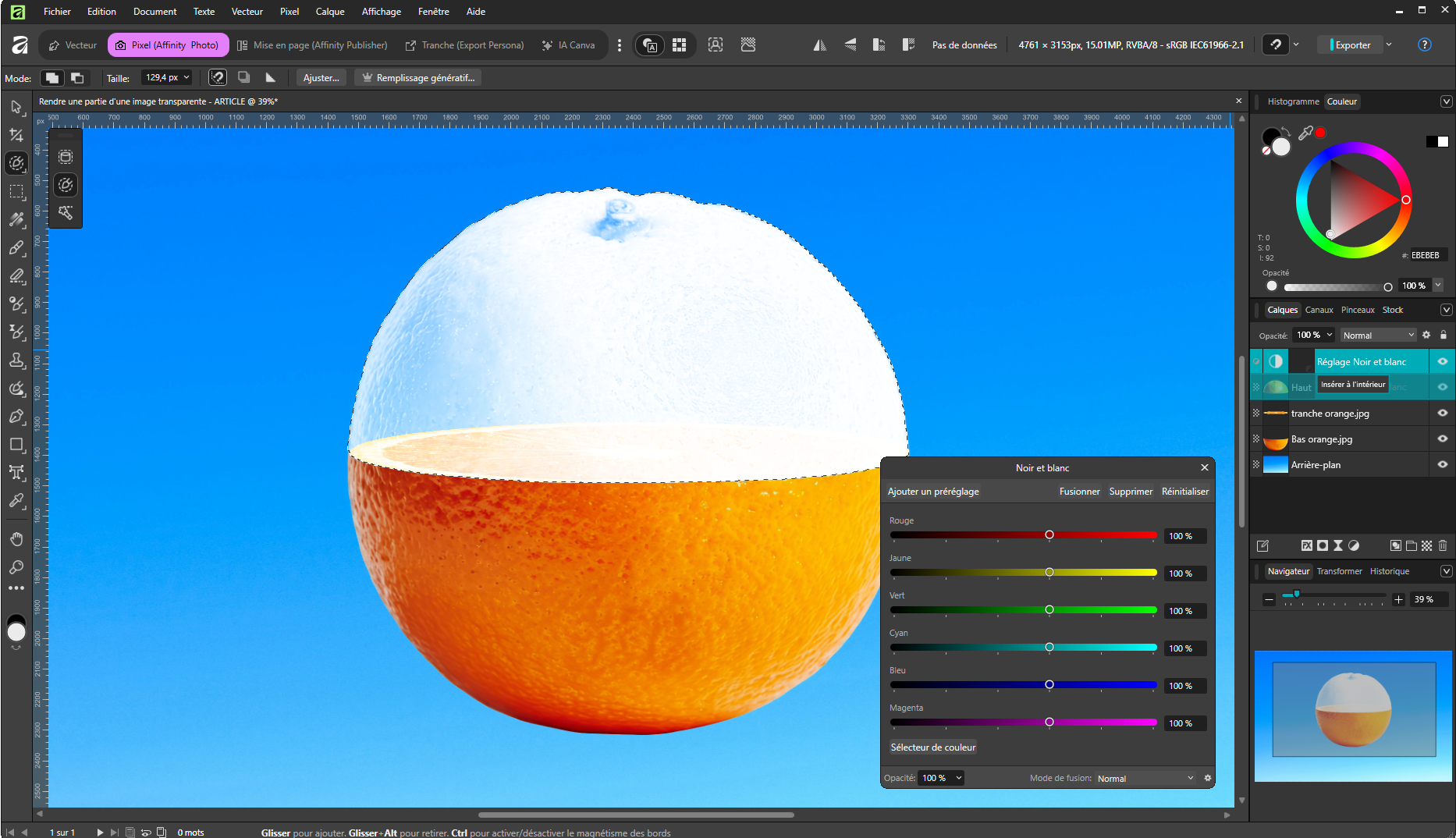This screenshot has width=1456, height=838.
Task: Expand the Taille brush size dropdown
Action: point(186,78)
